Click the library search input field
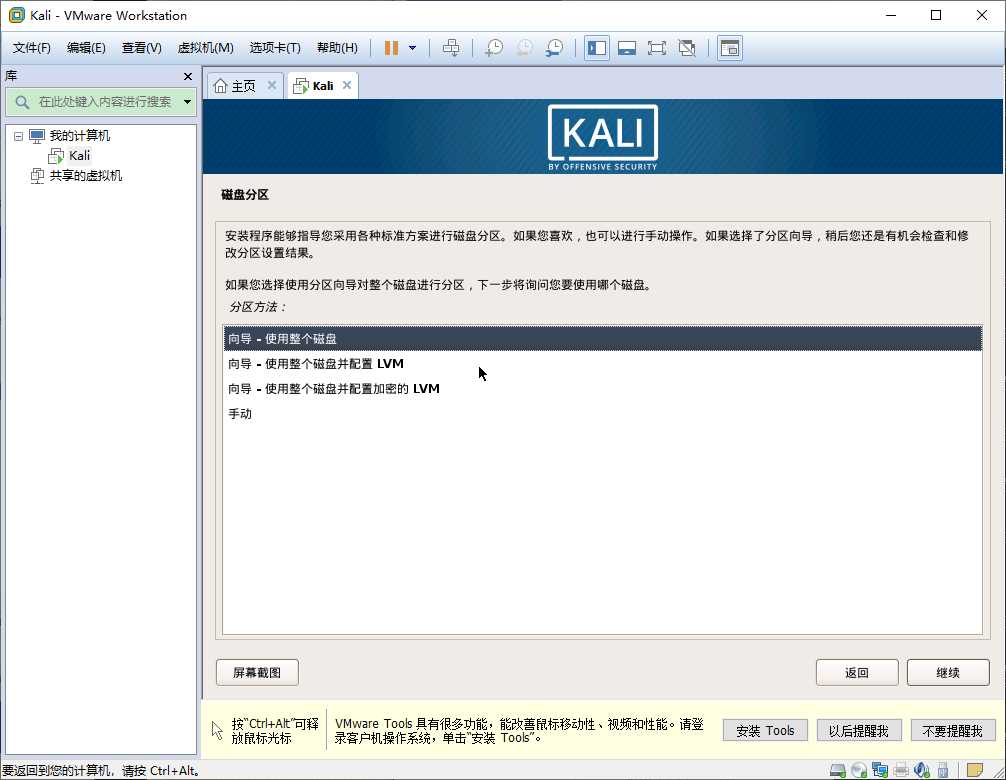Screen dimensions: 1006x780 click(x=105, y=102)
